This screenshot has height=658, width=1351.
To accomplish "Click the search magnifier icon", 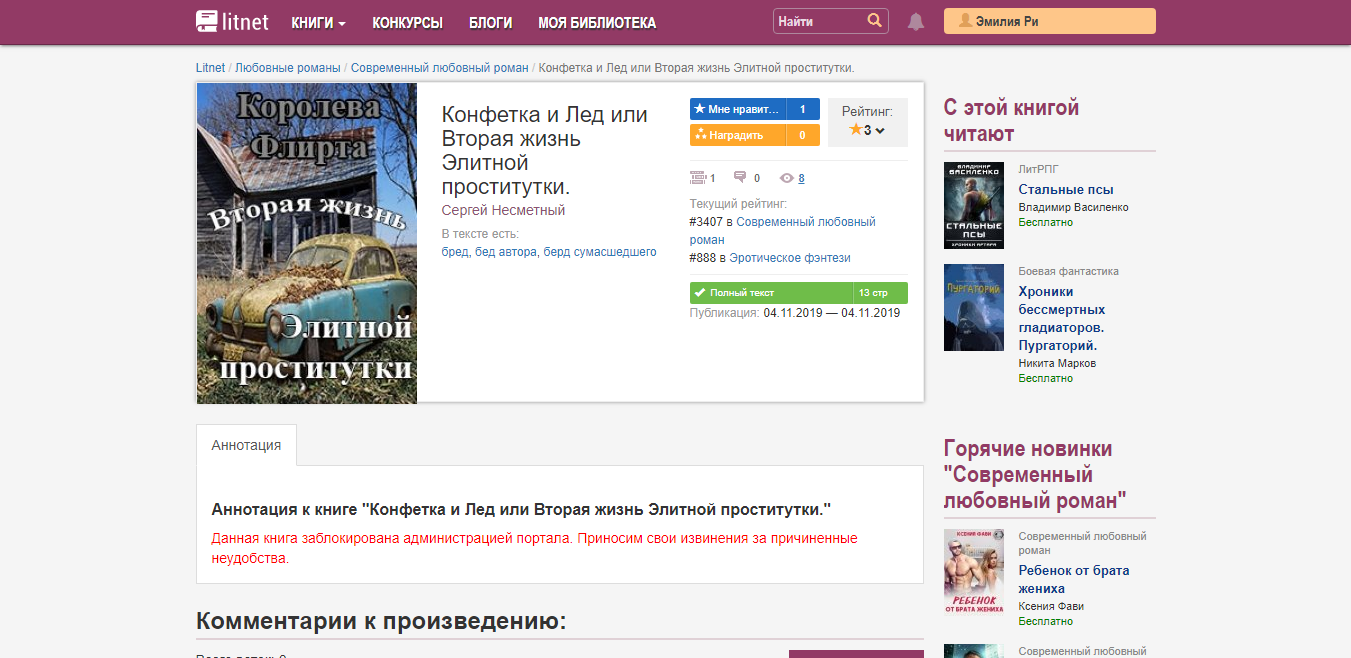I will click(874, 21).
